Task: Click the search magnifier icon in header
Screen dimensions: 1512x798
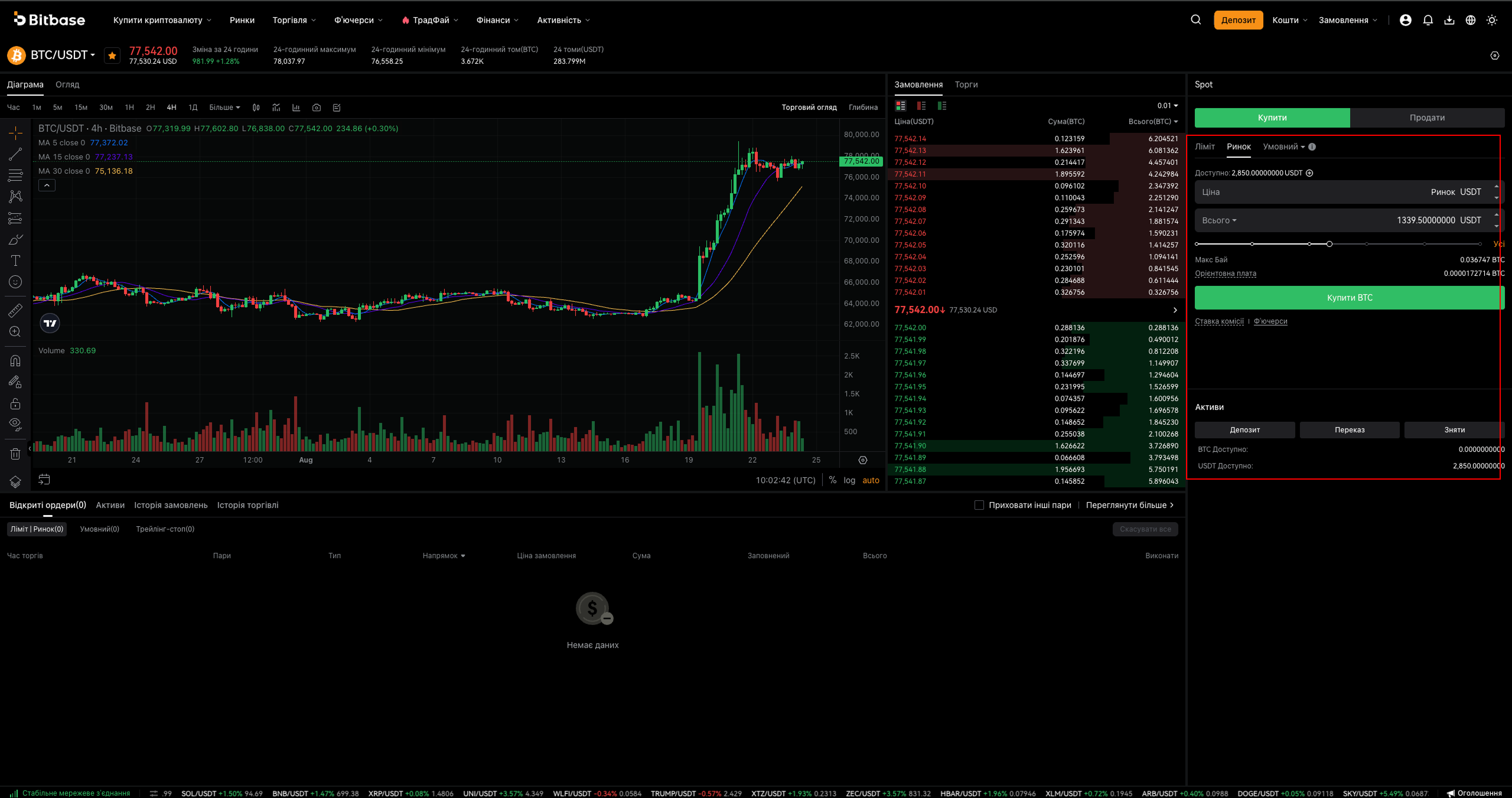Action: coord(1196,20)
